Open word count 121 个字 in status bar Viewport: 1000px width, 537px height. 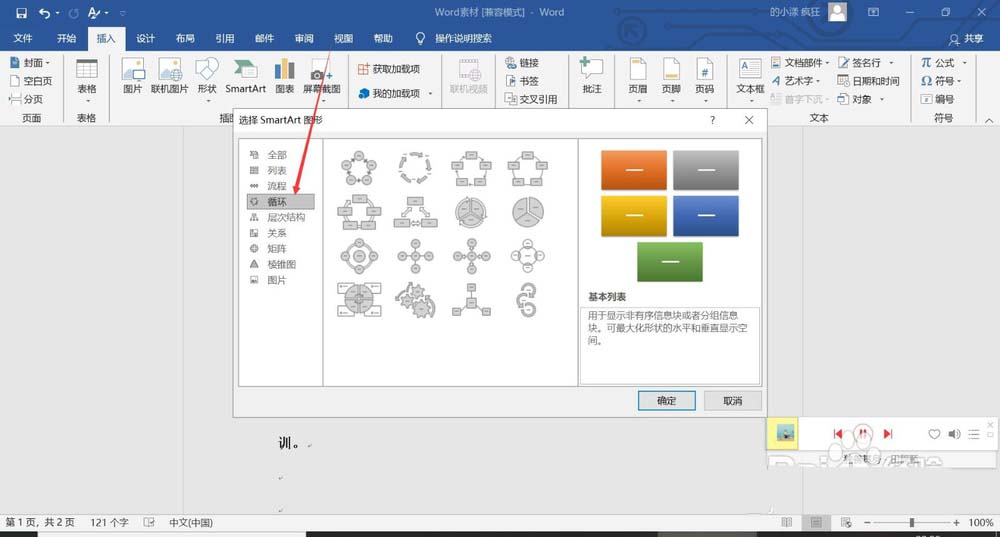[109, 522]
